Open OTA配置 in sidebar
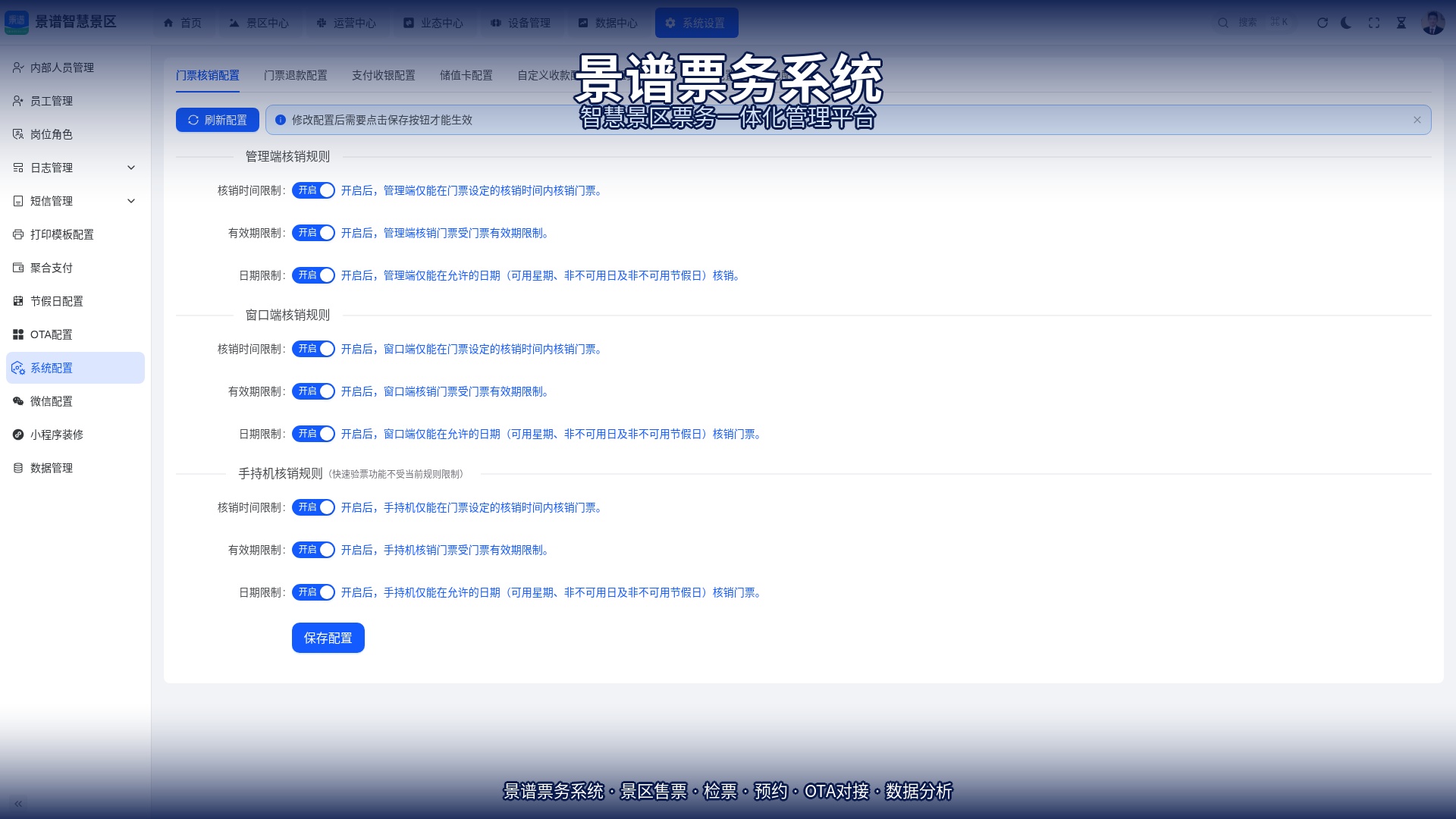The height and width of the screenshot is (819, 1456). [x=75, y=334]
